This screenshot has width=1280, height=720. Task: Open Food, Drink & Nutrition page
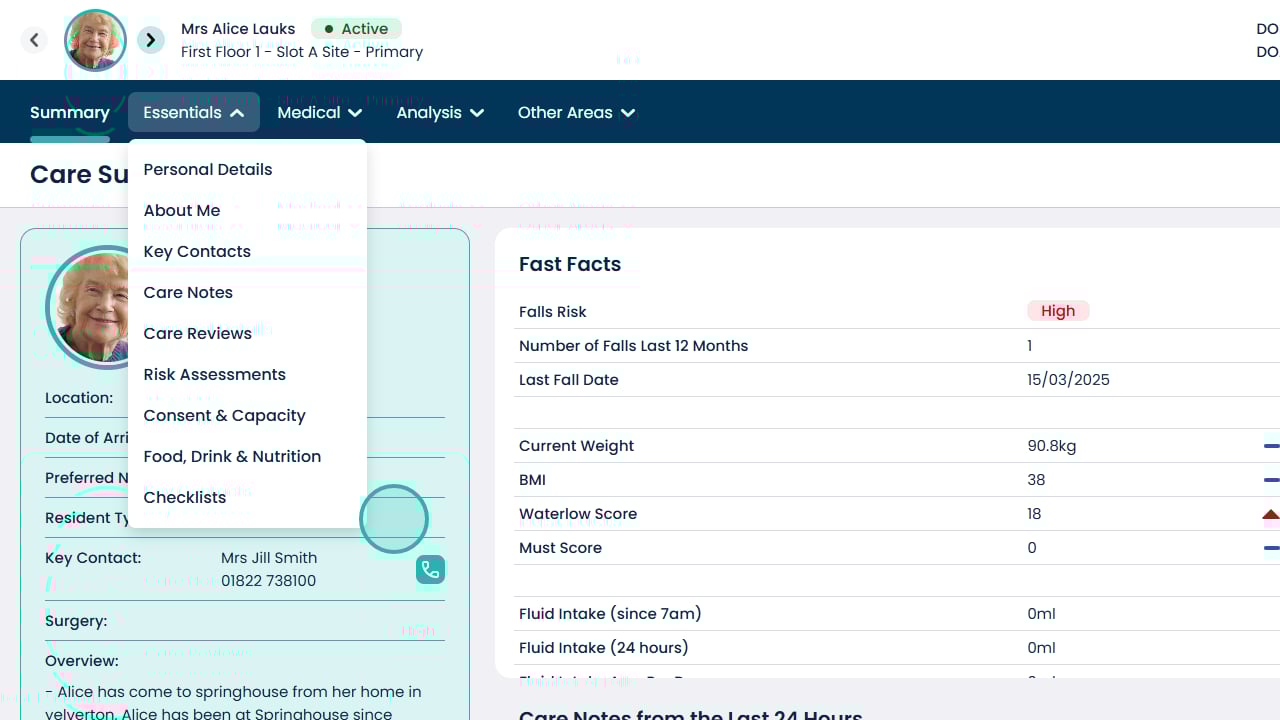(232, 457)
